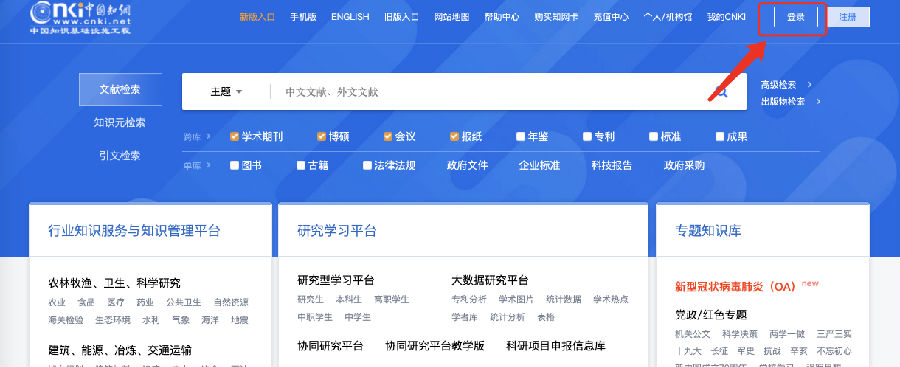Click the magnifier search icon
Image resolution: width=900 pixels, height=367 pixels.
721,91
